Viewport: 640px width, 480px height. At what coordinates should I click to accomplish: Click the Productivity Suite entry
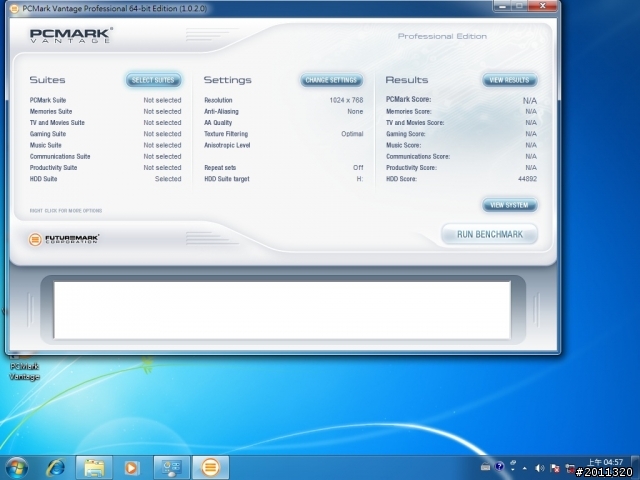(x=105, y=167)
